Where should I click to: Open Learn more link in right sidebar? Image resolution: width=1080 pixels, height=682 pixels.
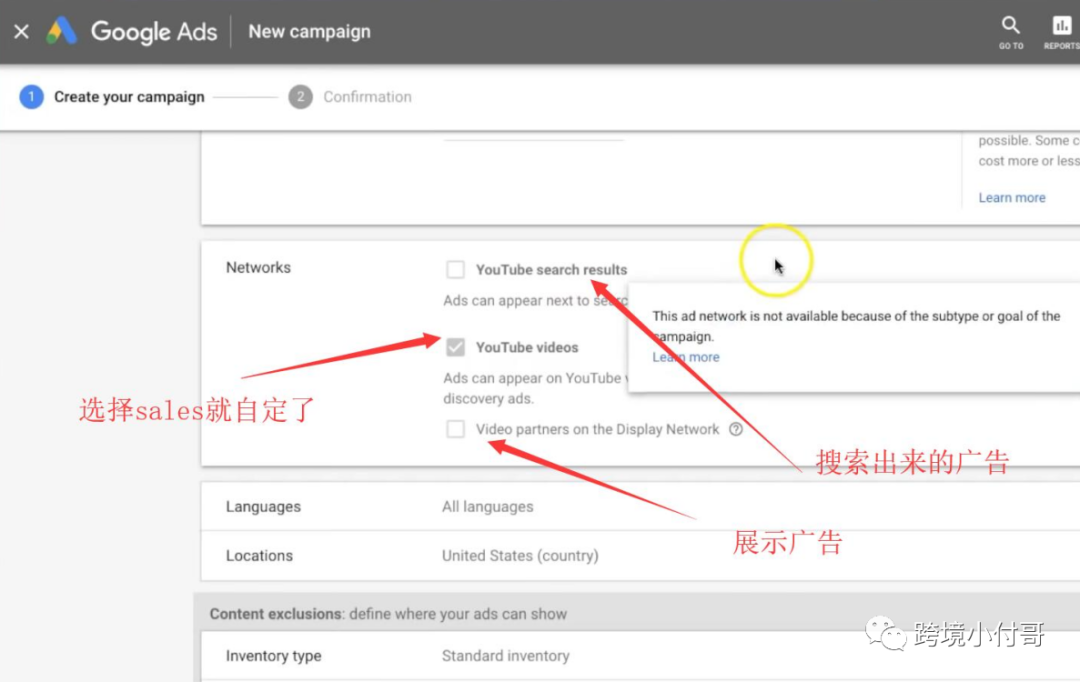[1012, 198]
